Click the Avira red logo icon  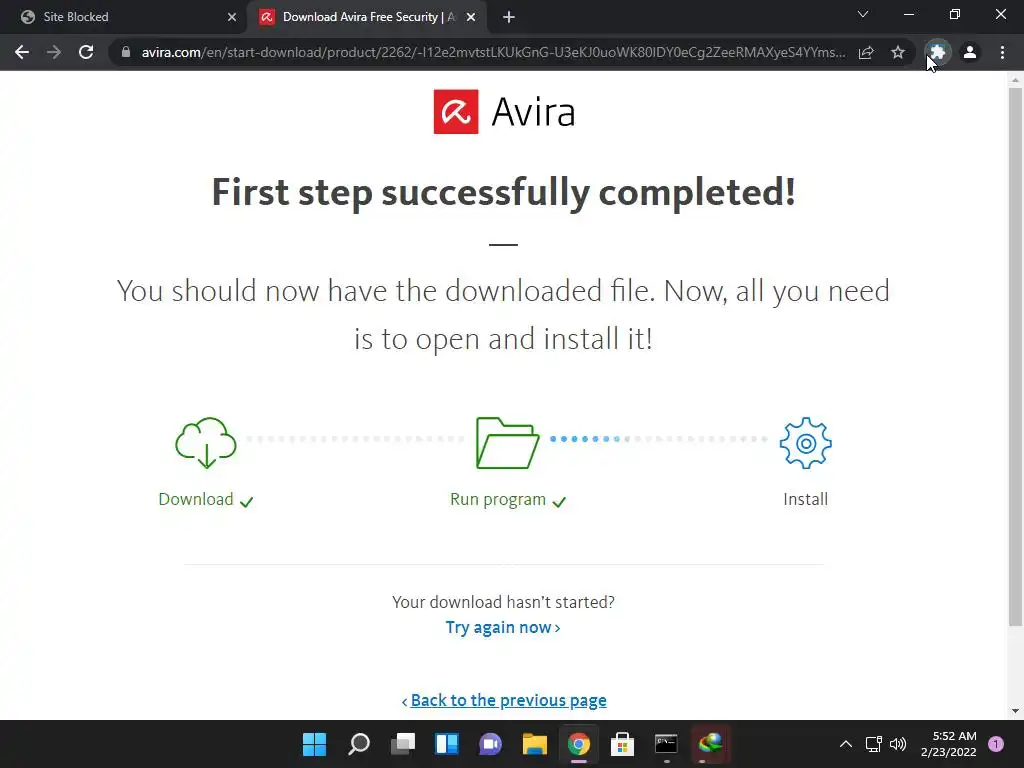click(x=456, y=112)
